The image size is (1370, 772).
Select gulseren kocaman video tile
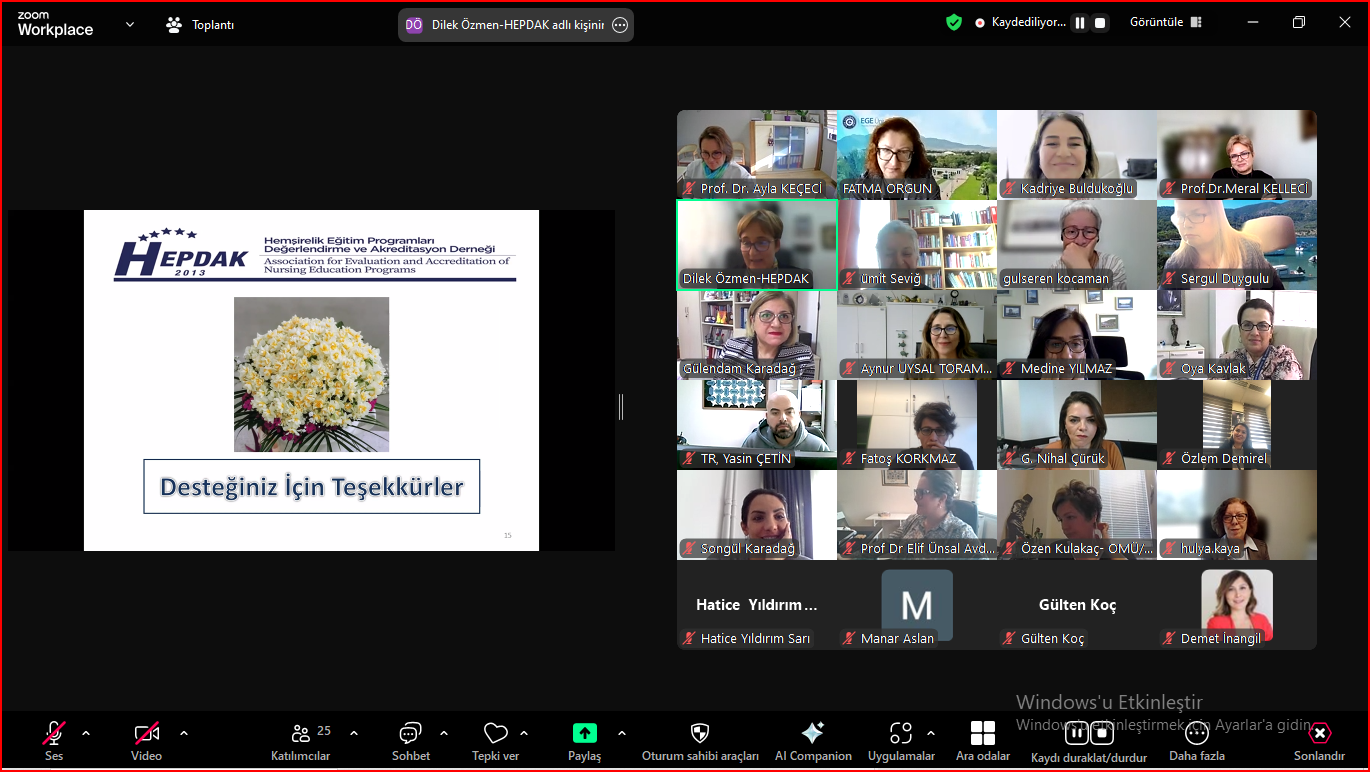[x=1077, y=245]
